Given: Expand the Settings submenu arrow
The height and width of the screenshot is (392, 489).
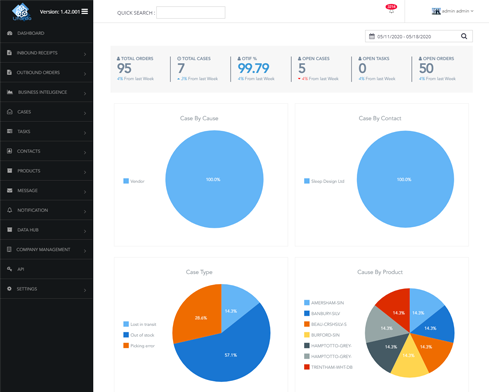Looking at the screenshot, I should [85, 290].
